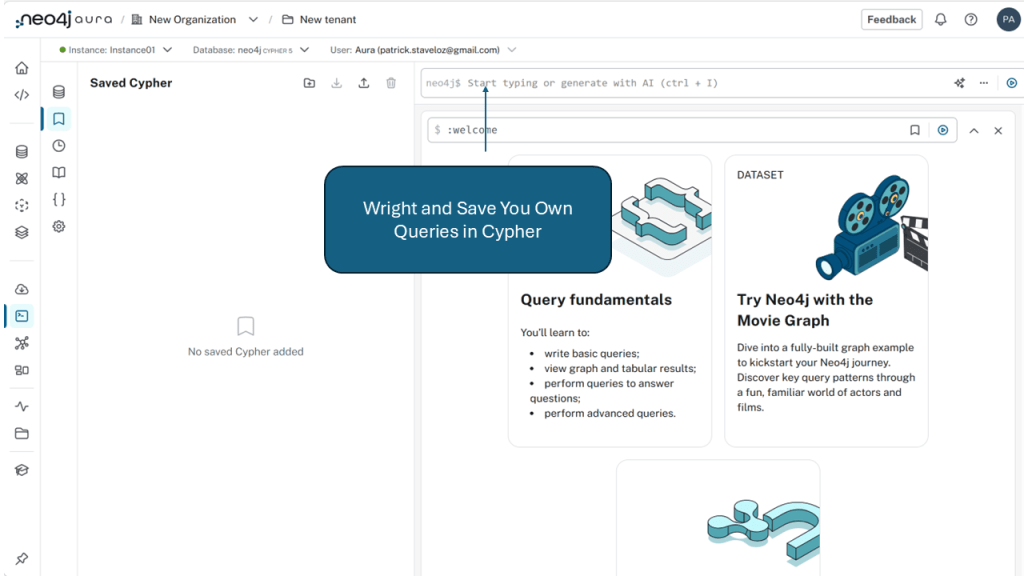This screenshot has height=576, width=1024.
Task: Re-run the :welcome command
Action: point(942,130)
